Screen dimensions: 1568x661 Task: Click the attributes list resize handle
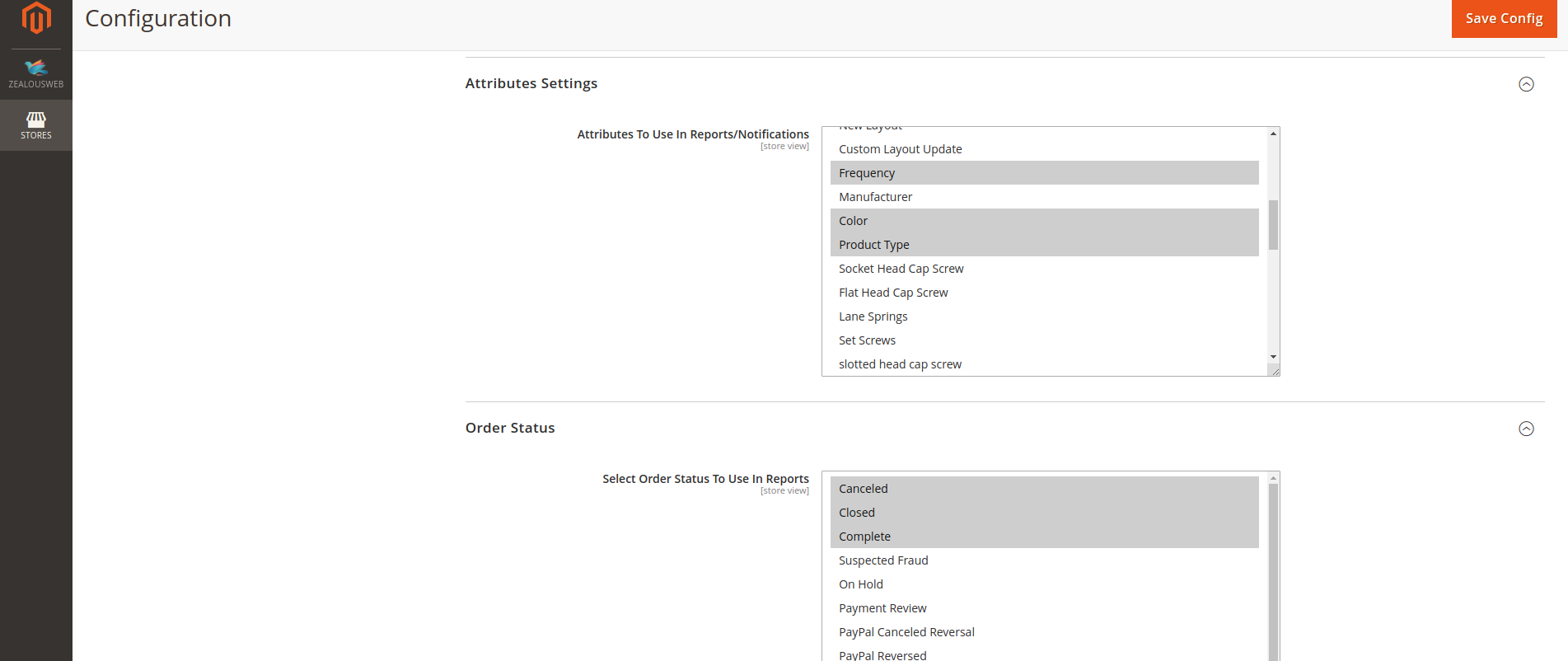[x=1275, y=372]
